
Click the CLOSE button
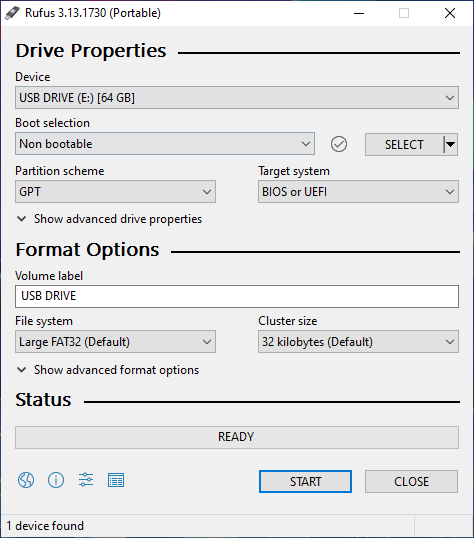(x=411, y=481)
